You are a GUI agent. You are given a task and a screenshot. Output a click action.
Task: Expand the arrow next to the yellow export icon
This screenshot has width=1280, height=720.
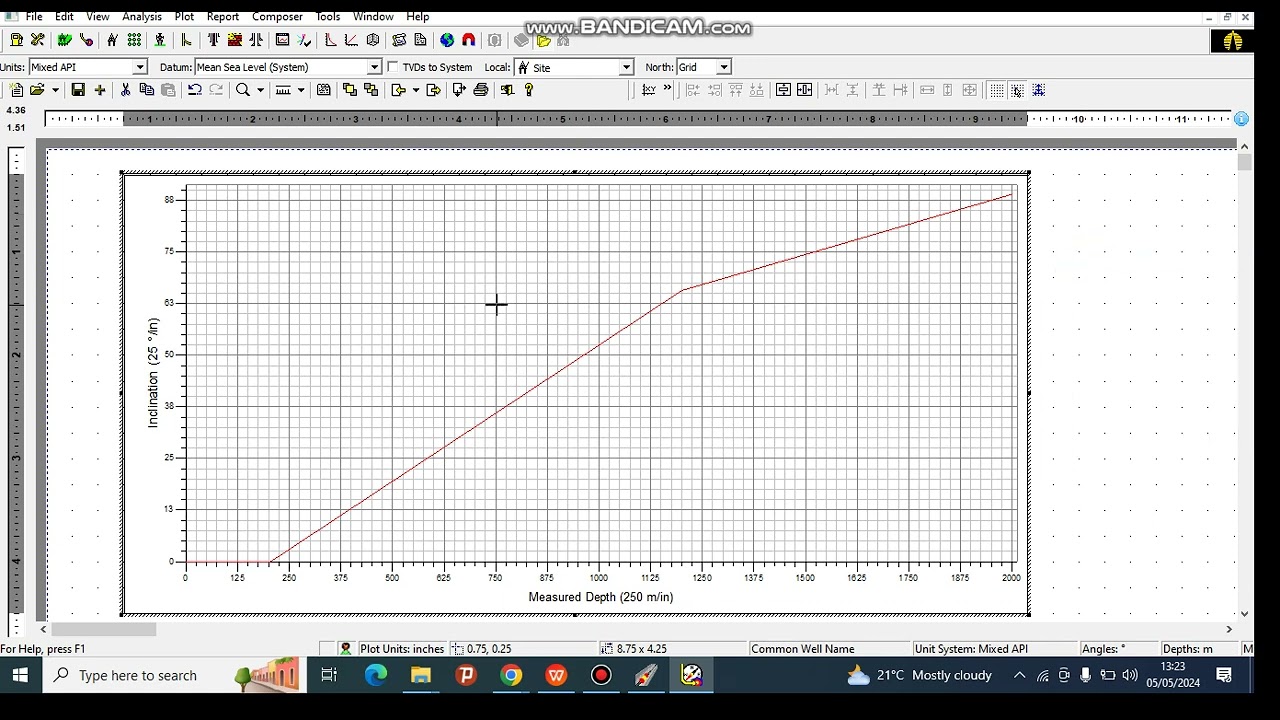[x=416, y=90]
